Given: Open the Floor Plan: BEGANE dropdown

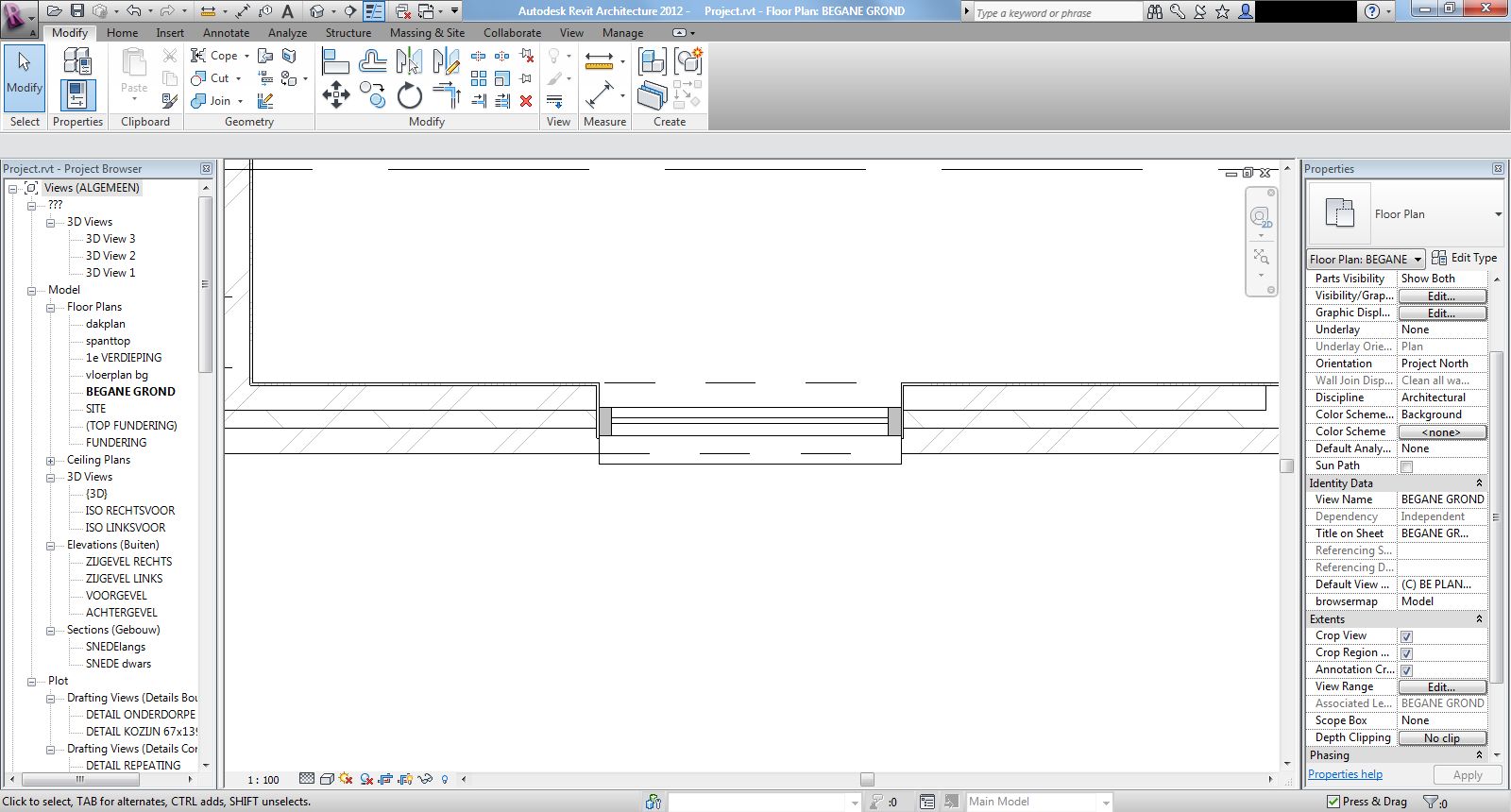Looking at the screenshot, I should pyautogui.click(x=1366, y=260).
